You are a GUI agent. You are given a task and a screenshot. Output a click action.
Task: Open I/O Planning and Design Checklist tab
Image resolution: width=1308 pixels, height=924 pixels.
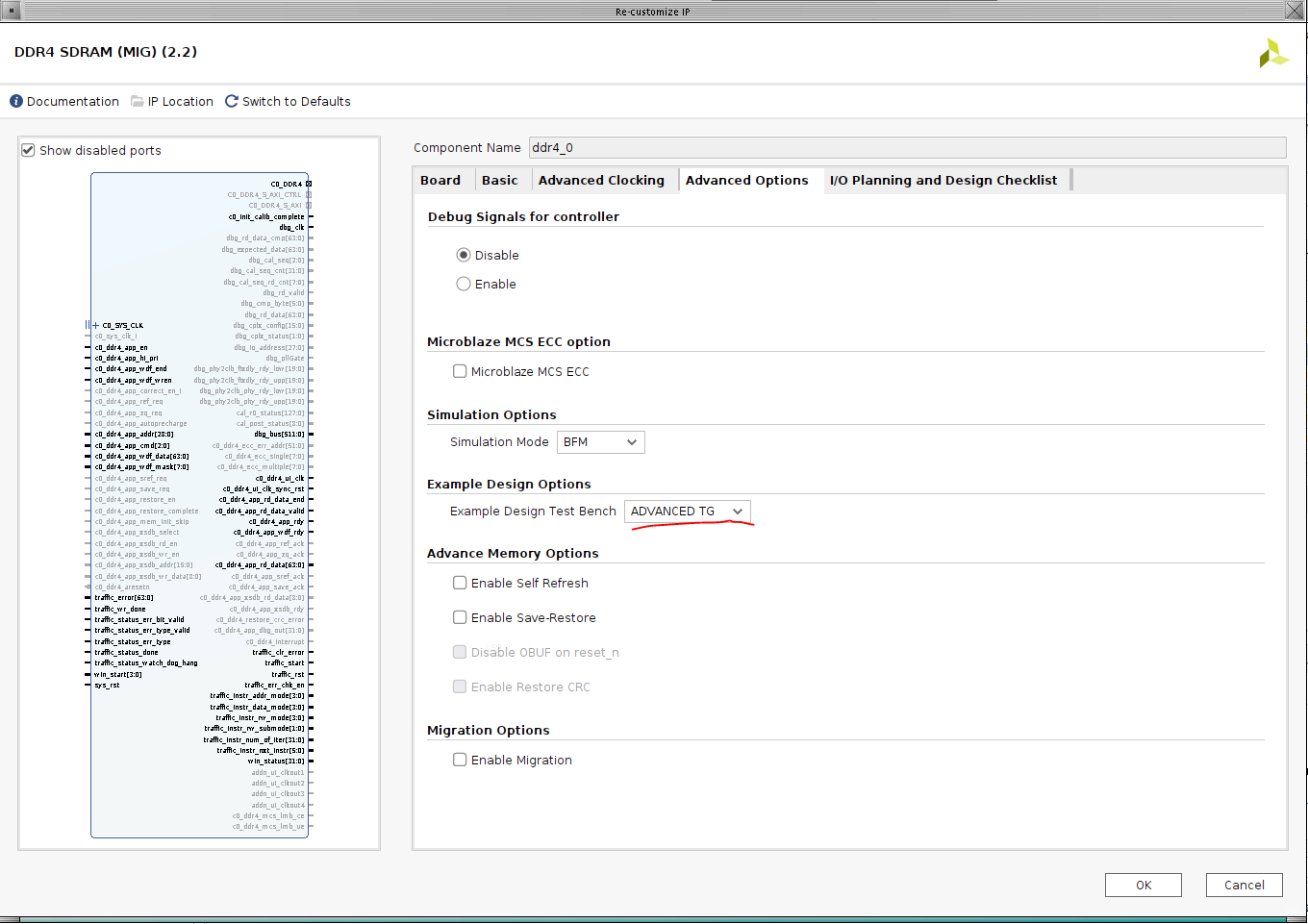[943, 180]
